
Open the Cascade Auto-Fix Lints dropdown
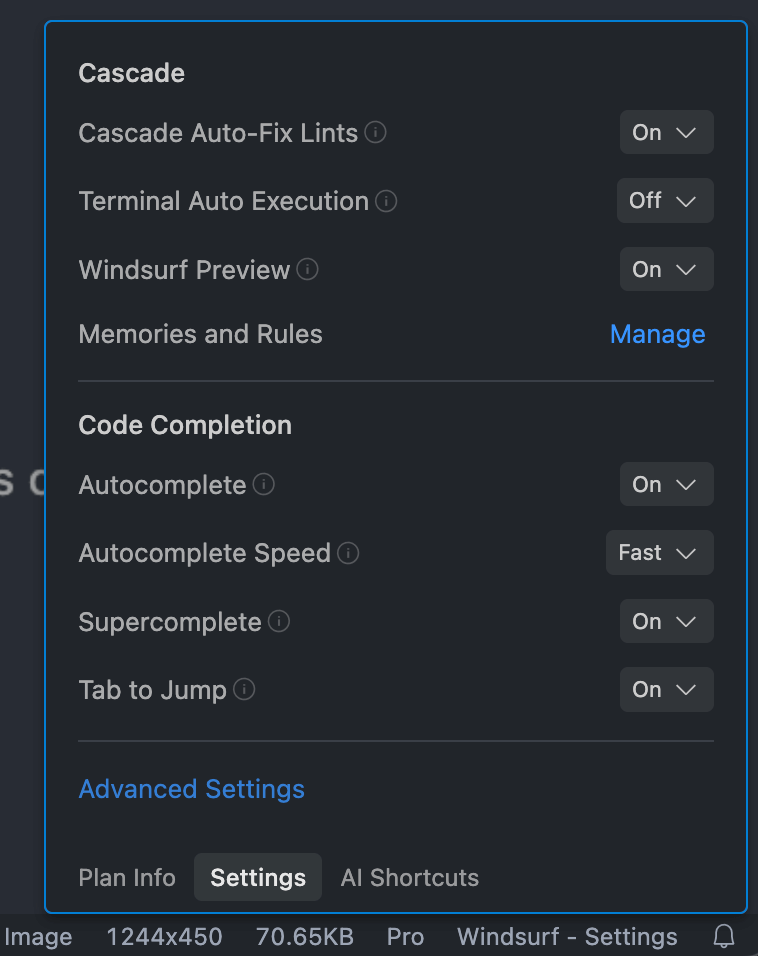click(x=666, y=132)
